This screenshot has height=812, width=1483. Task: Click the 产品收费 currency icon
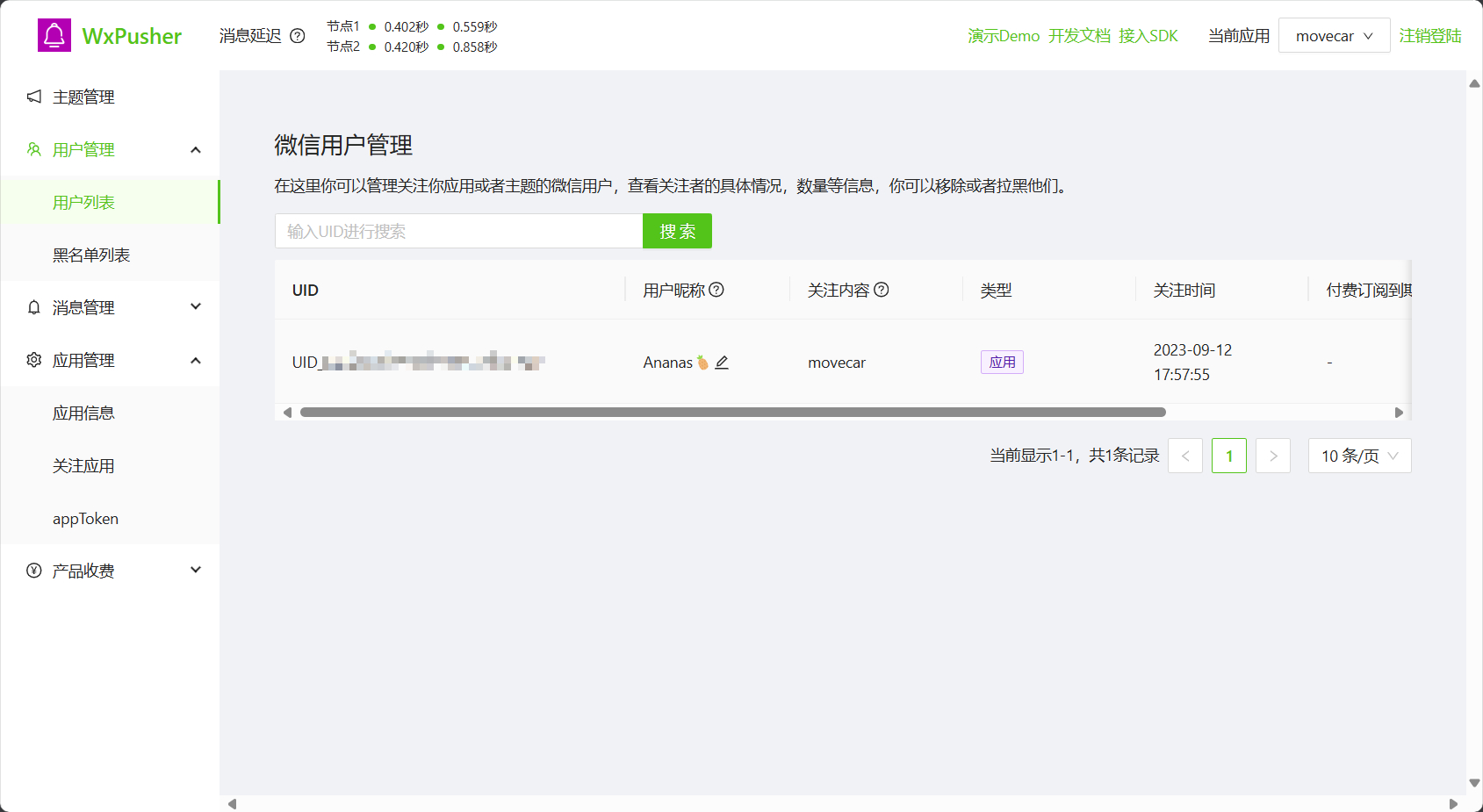(x=33, y=570)
